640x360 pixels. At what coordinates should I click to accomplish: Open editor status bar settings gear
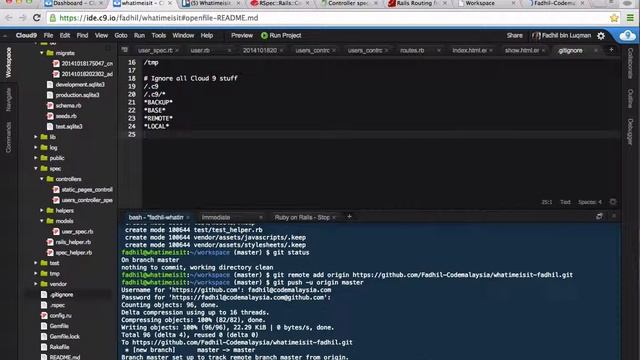coord(613,202)
